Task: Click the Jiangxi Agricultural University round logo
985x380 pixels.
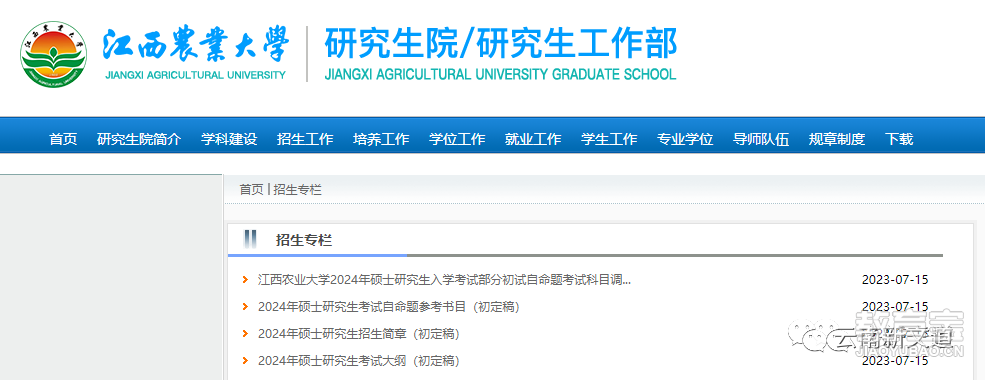Action: [53, 54]
